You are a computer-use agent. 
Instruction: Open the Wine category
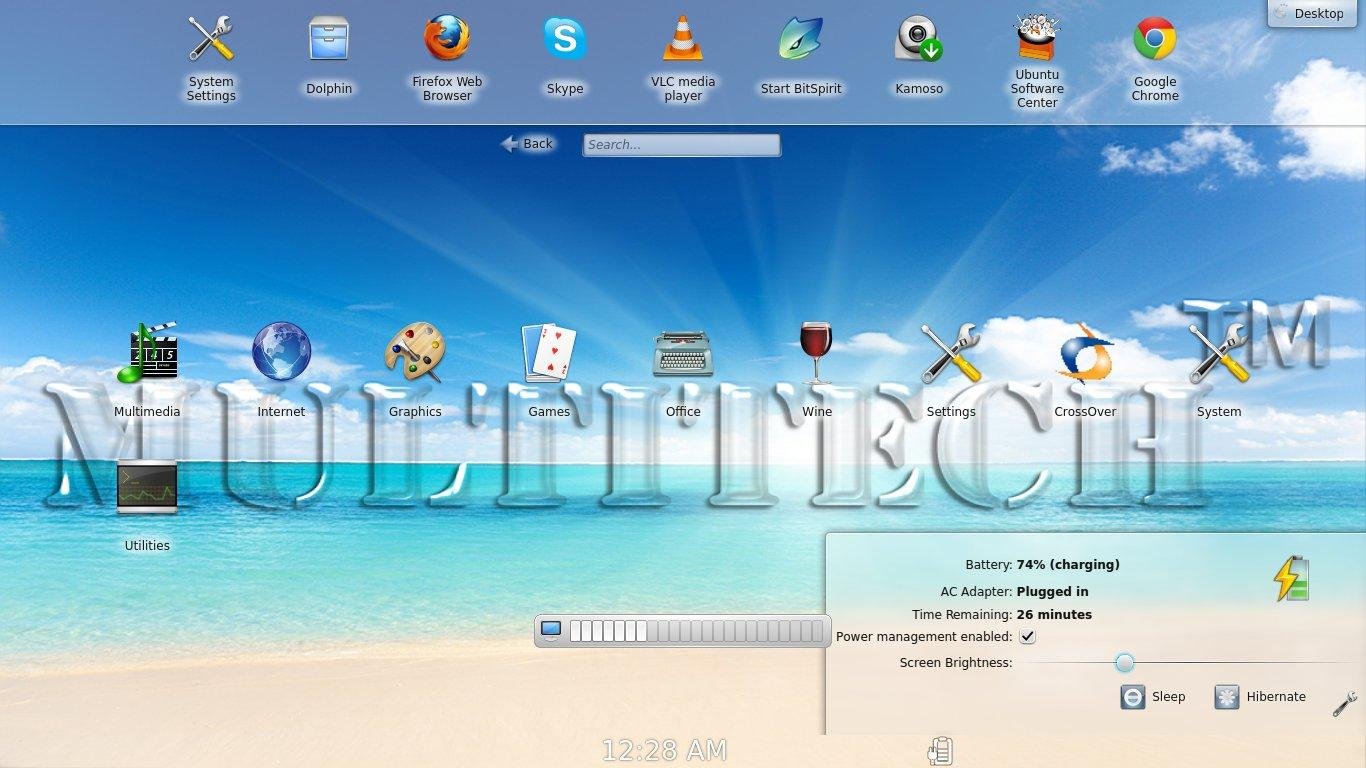(x=817, y=369)
